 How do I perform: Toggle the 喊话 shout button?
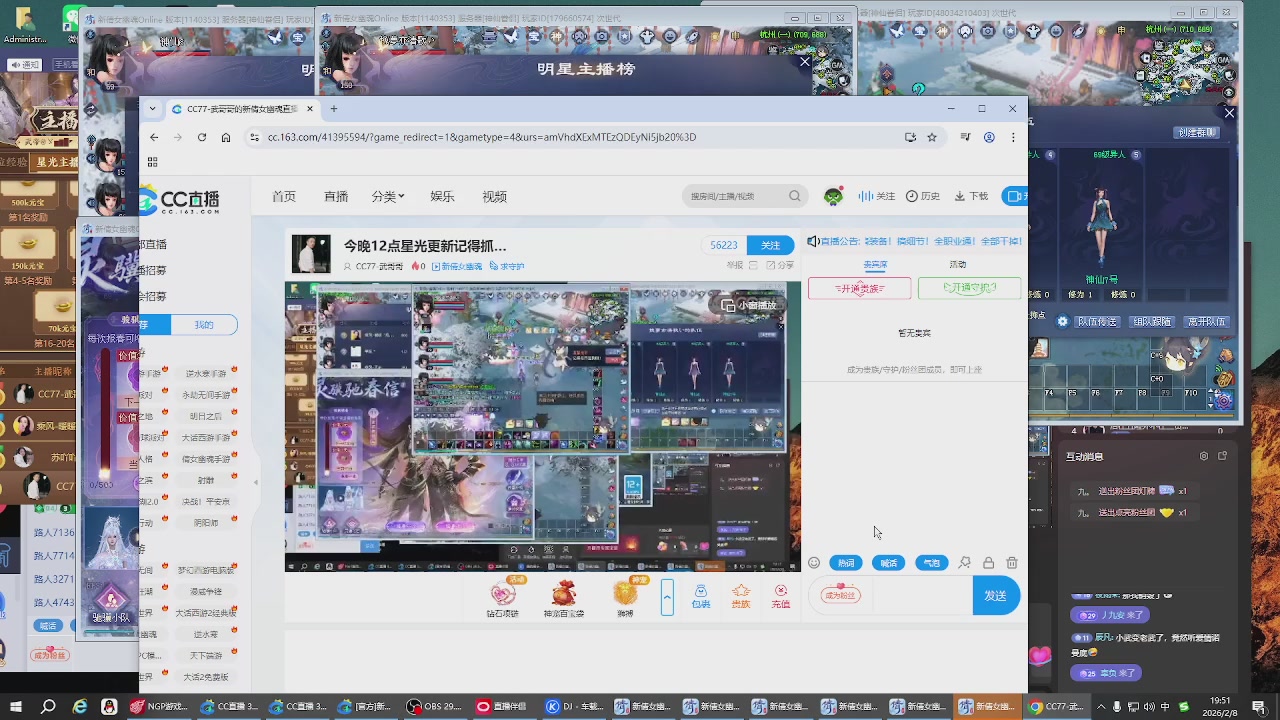coord(888,563)
